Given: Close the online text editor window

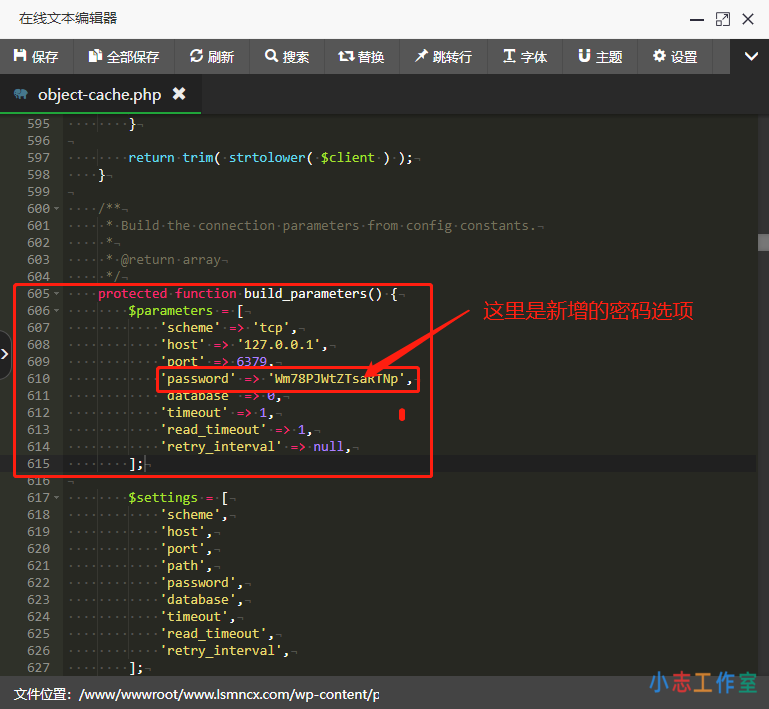Looking at the screenshot, I should point(748,19).
